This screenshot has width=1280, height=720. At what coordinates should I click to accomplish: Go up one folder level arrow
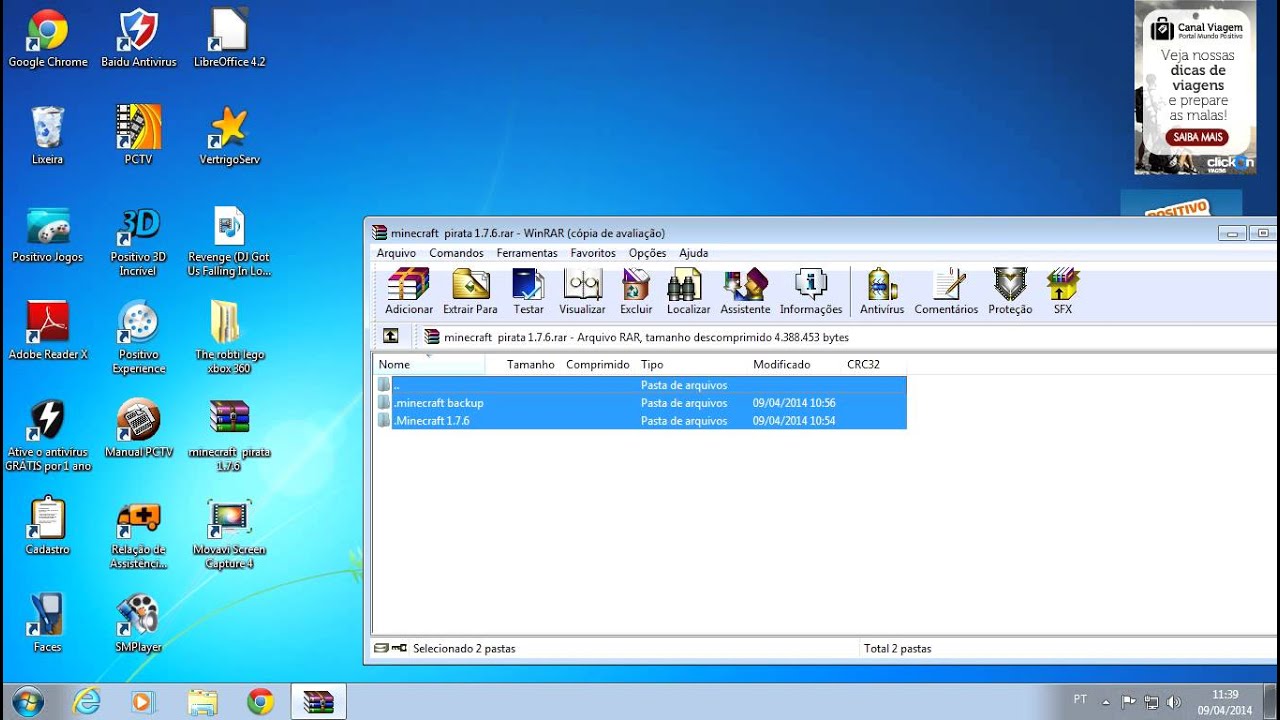pyautogui.click(x=390, y=337)
